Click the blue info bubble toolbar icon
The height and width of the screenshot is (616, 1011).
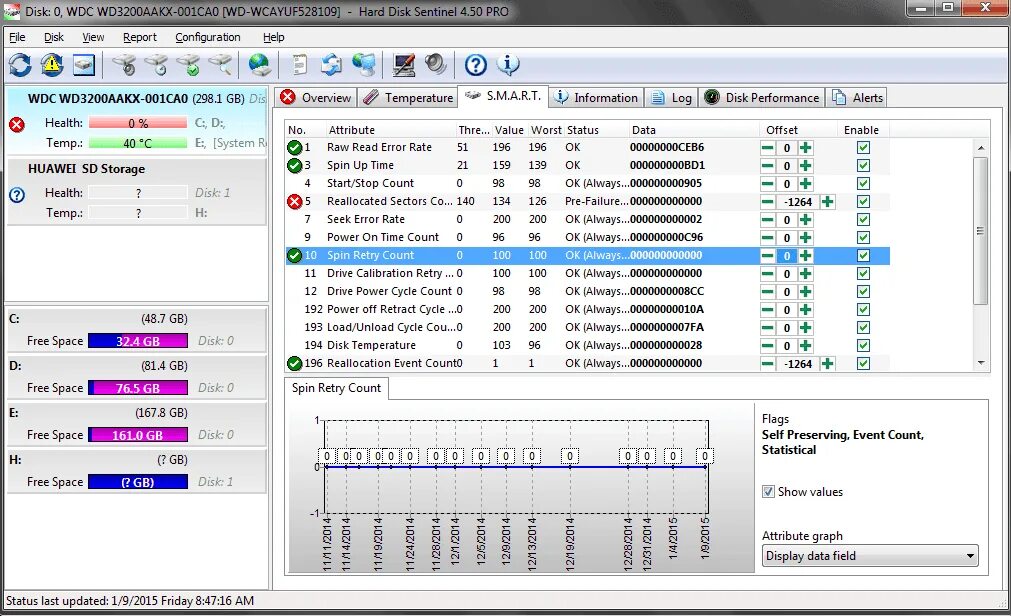coord(508,65)
